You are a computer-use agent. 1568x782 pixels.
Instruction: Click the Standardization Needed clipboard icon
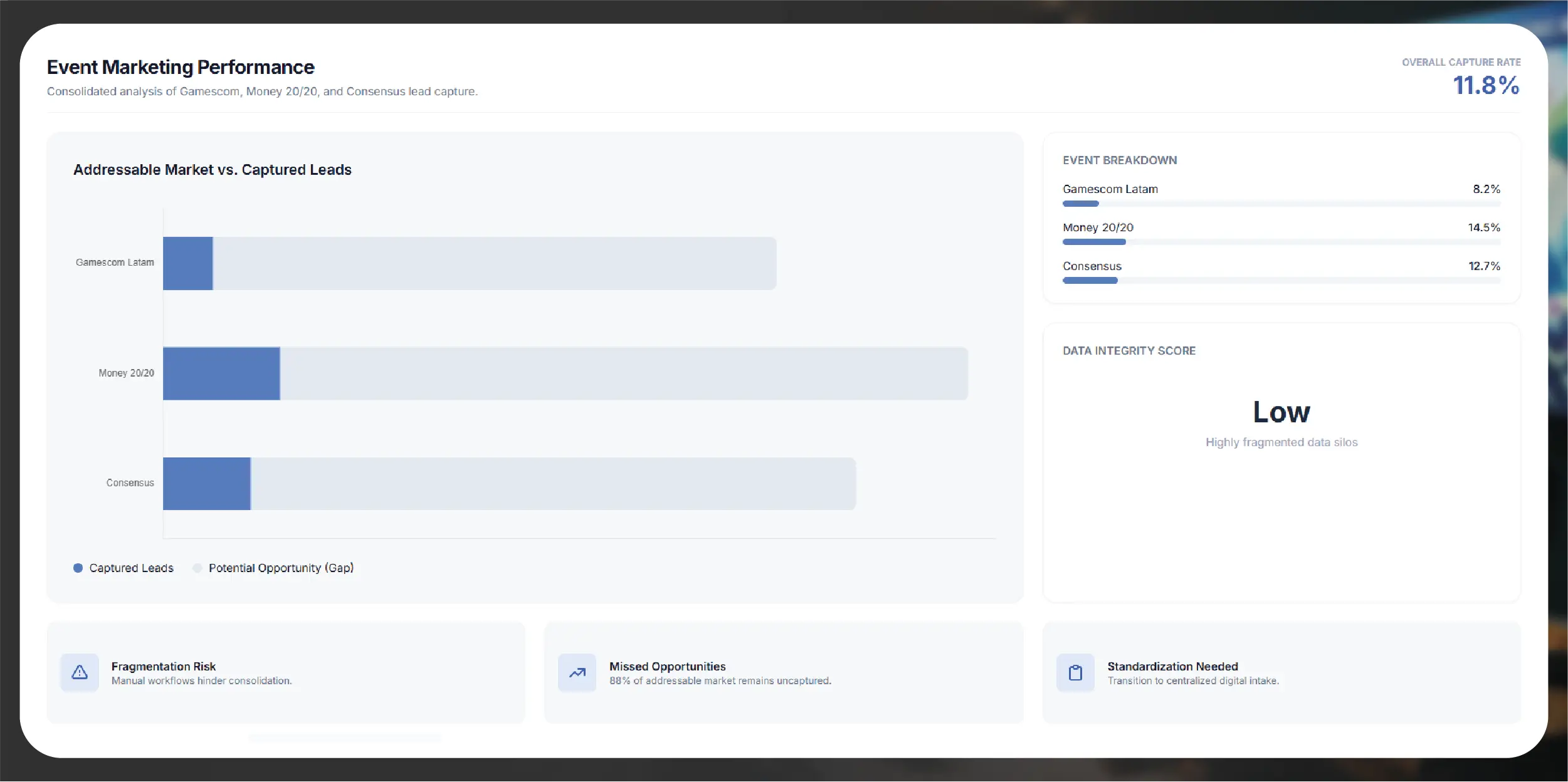1075,672
